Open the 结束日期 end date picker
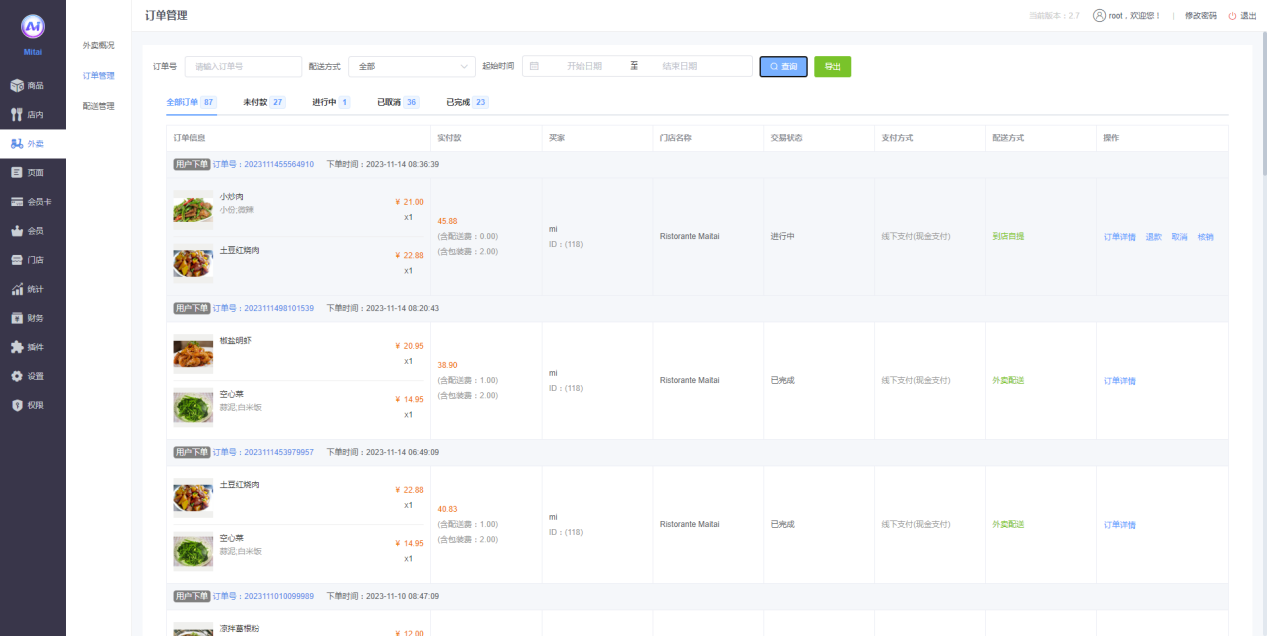Image resolution: width=1267 pixels, height=636 pixels. (679, 66)
